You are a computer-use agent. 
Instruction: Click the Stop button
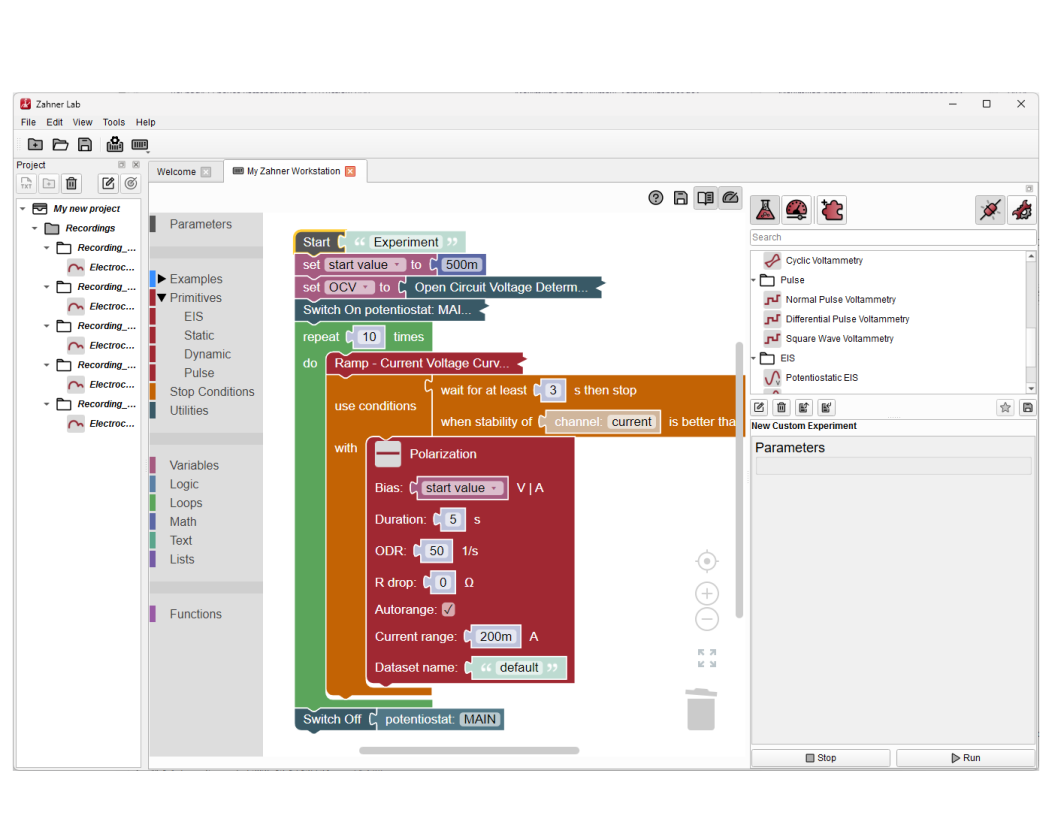820,758
